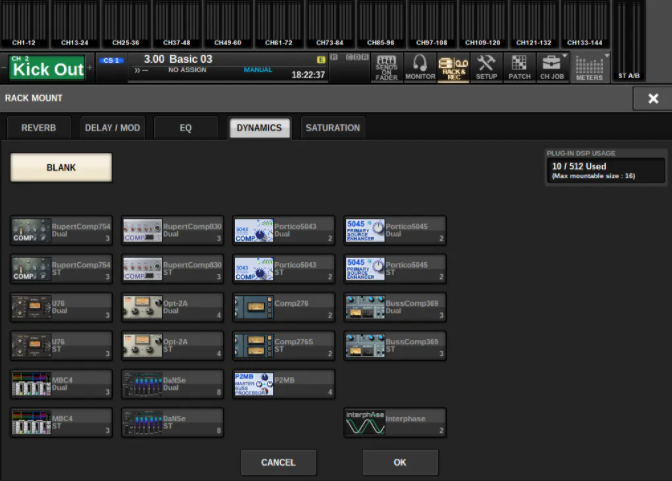The height and width of the screenshot is (481, 672).
Task: Click the MANUAL label in scene area
Action: click(258, 70)
